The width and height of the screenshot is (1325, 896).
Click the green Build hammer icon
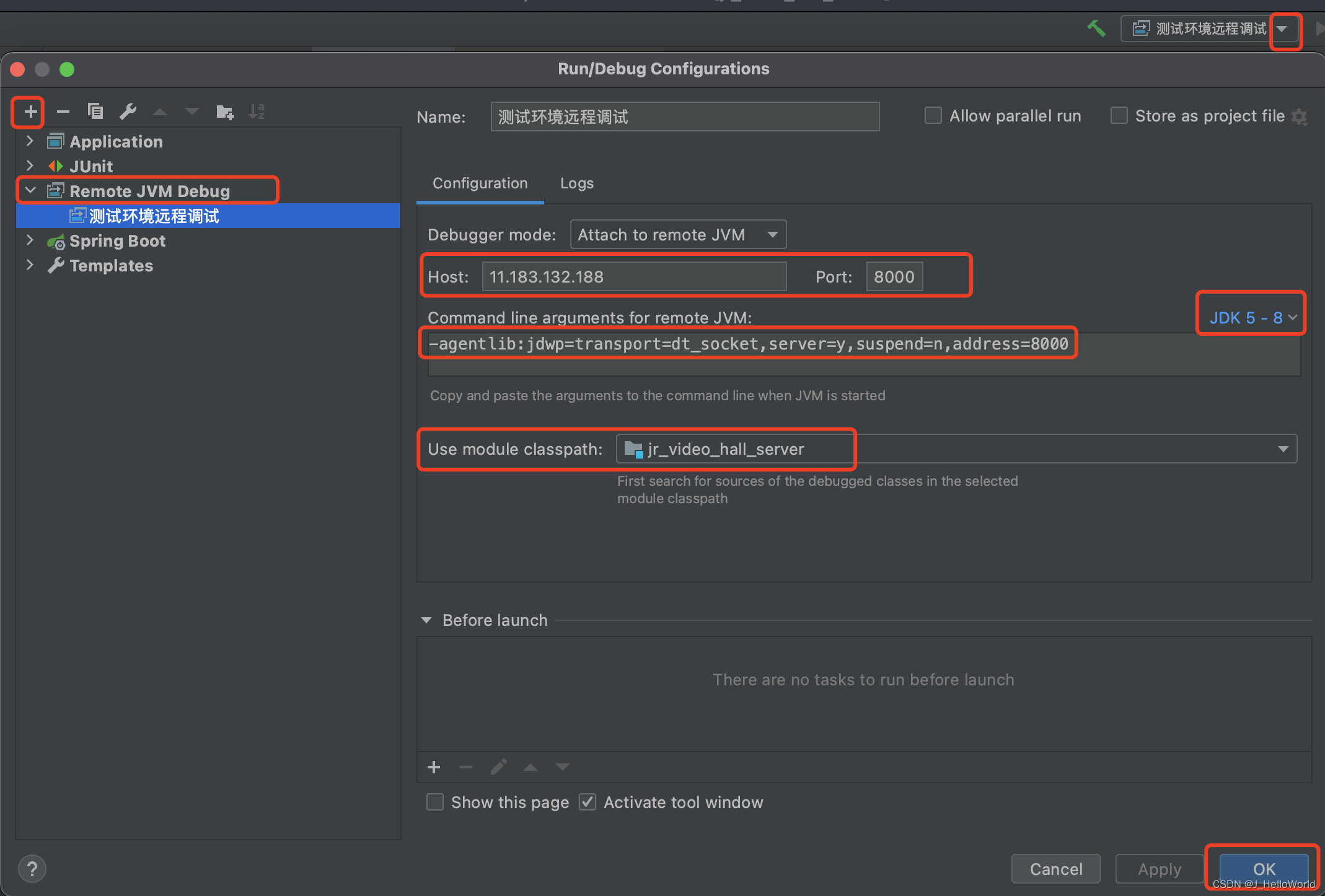[1096, 29]
